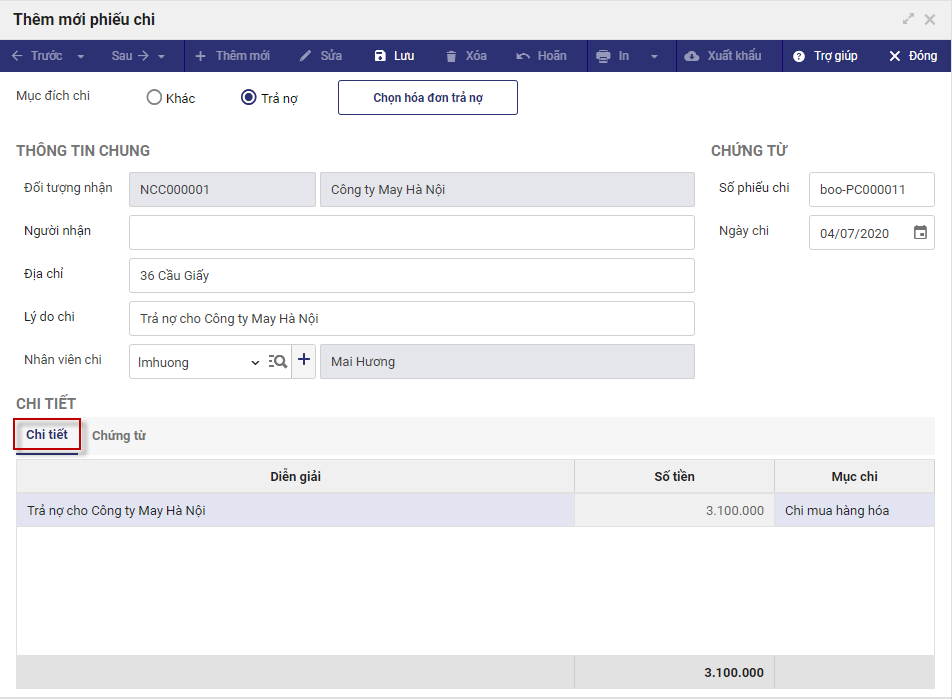Open the Ngày chi calendar icon
Screen dimensions: 952x699
920,233
